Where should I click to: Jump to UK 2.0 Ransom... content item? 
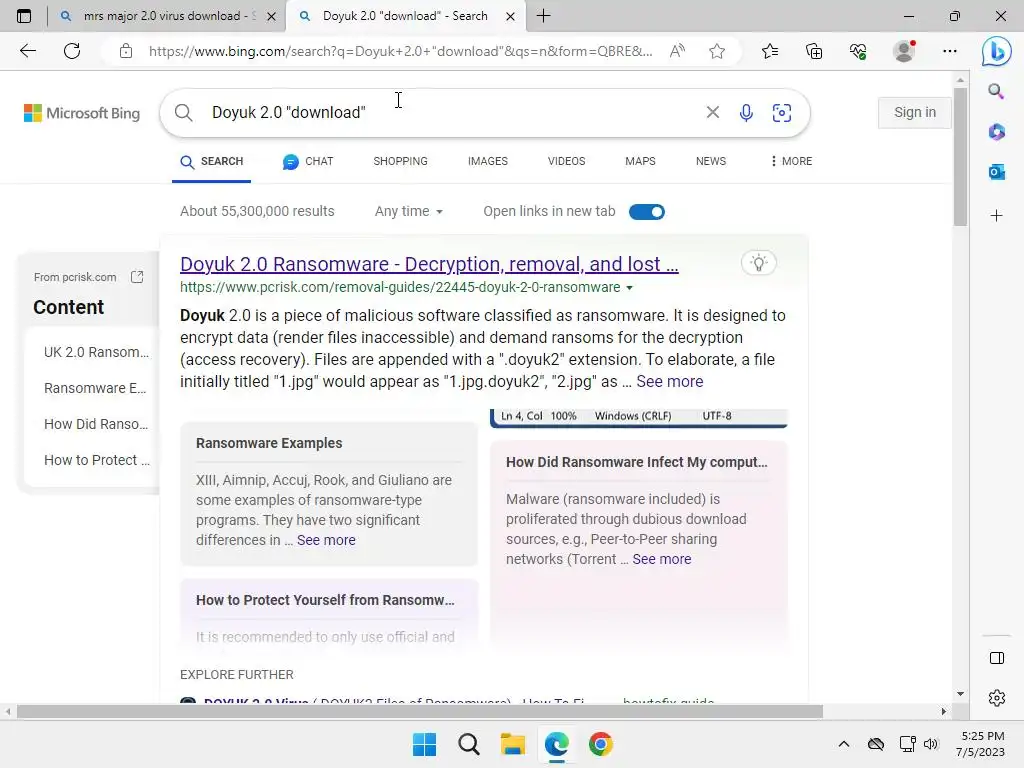[96, 352]
